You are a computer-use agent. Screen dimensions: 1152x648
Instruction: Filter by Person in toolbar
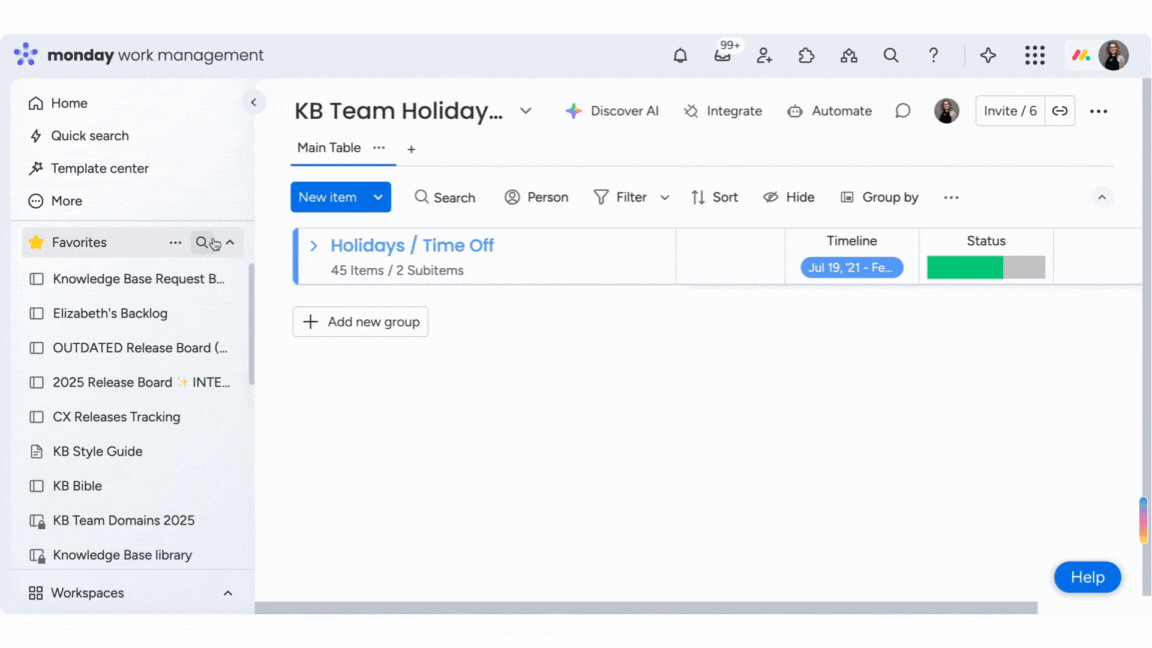pyautogui.click(x=536, y=197)
